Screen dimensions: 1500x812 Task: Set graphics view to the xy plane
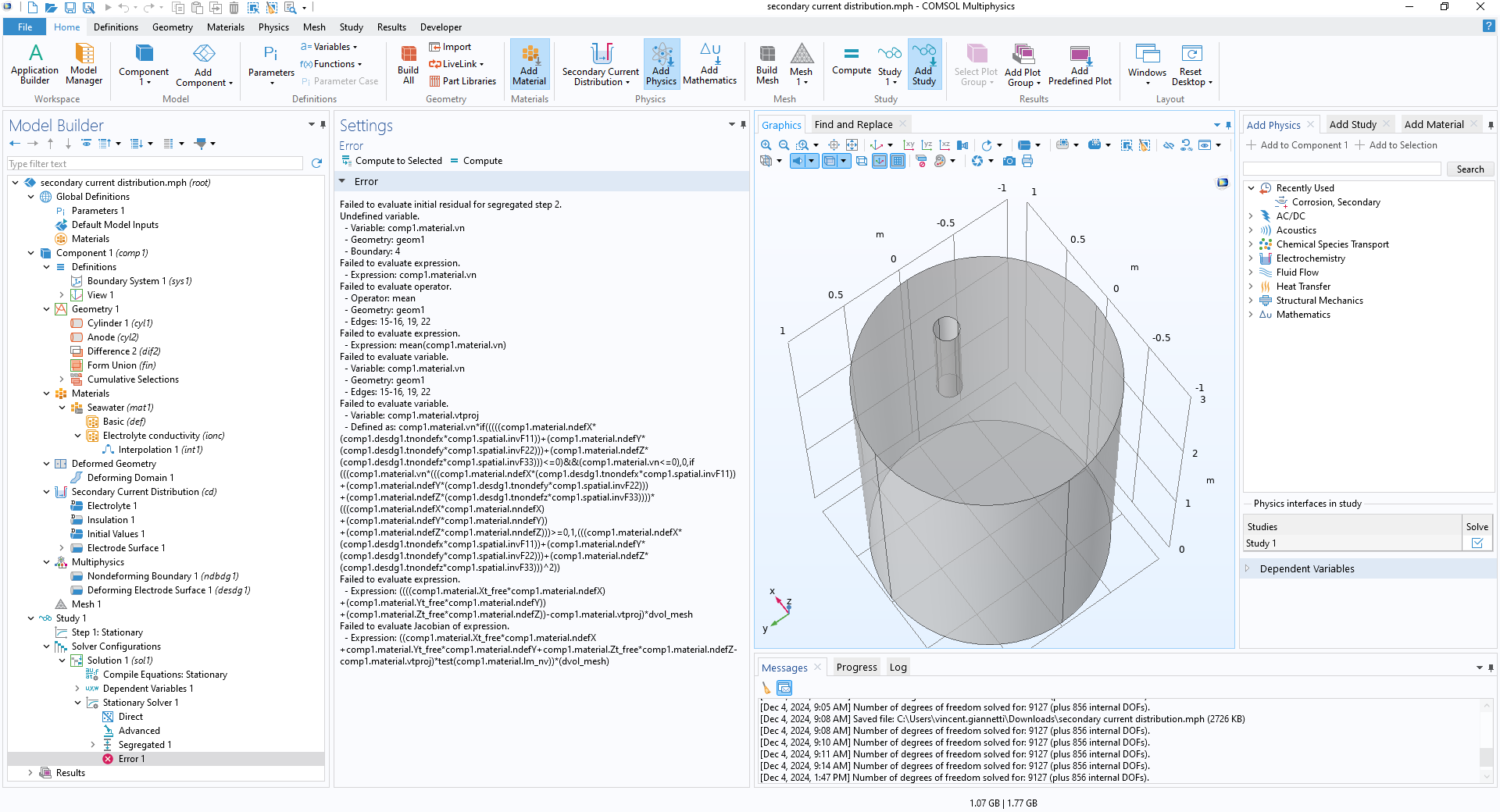(908, 145)
